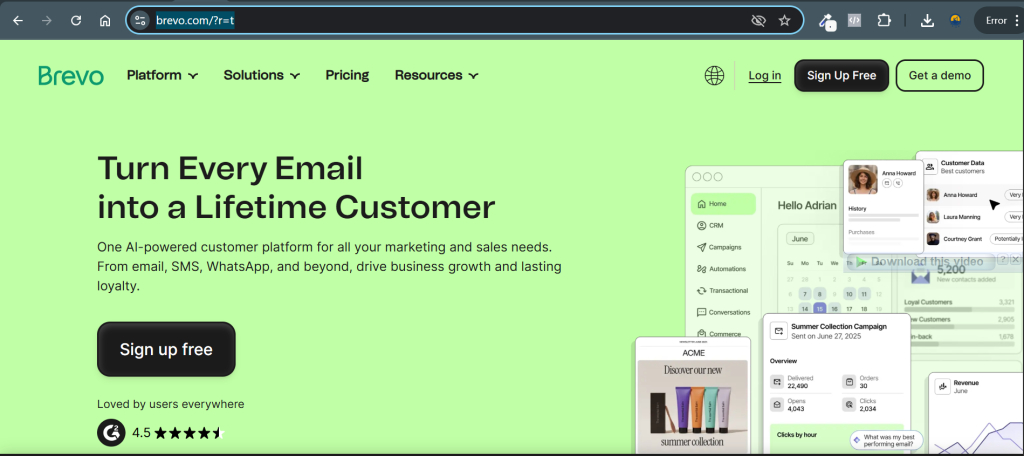The width and height of the screenshot is (1024, 456).
Task: Expand the Resources dropdown menu
Action: (436, 76)
